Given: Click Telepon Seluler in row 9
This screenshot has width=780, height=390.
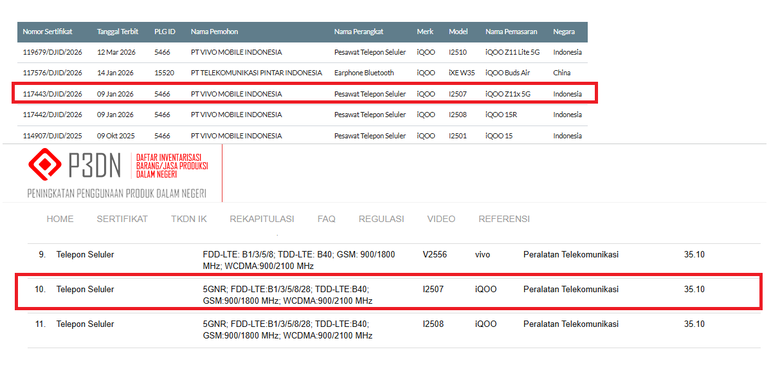Looking at the screenshot, I should click(x=85, y=255).
